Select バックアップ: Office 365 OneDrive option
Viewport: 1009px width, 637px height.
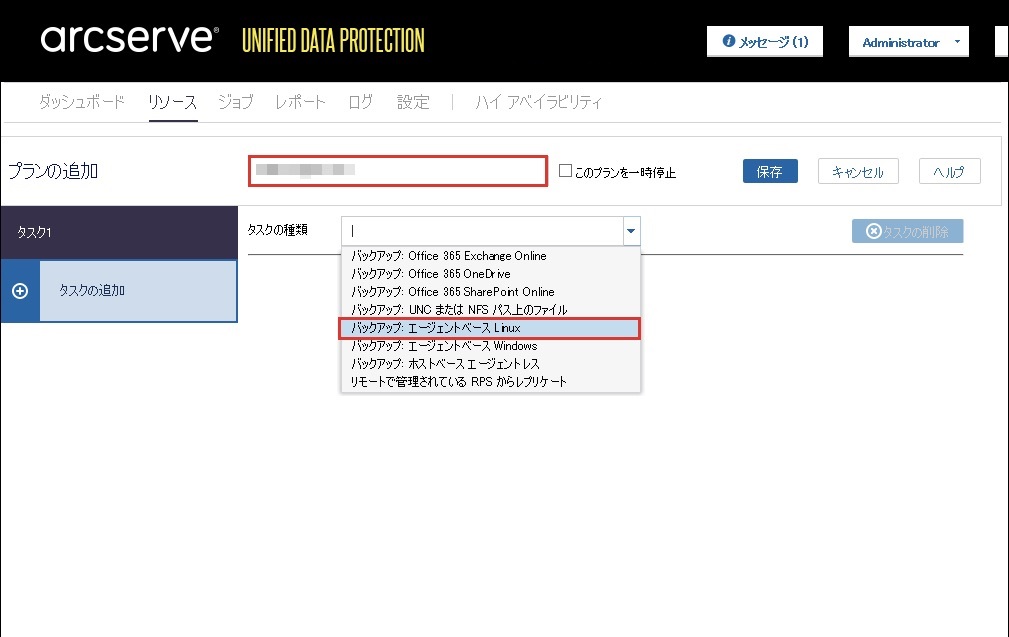click(x=490, y=273)
